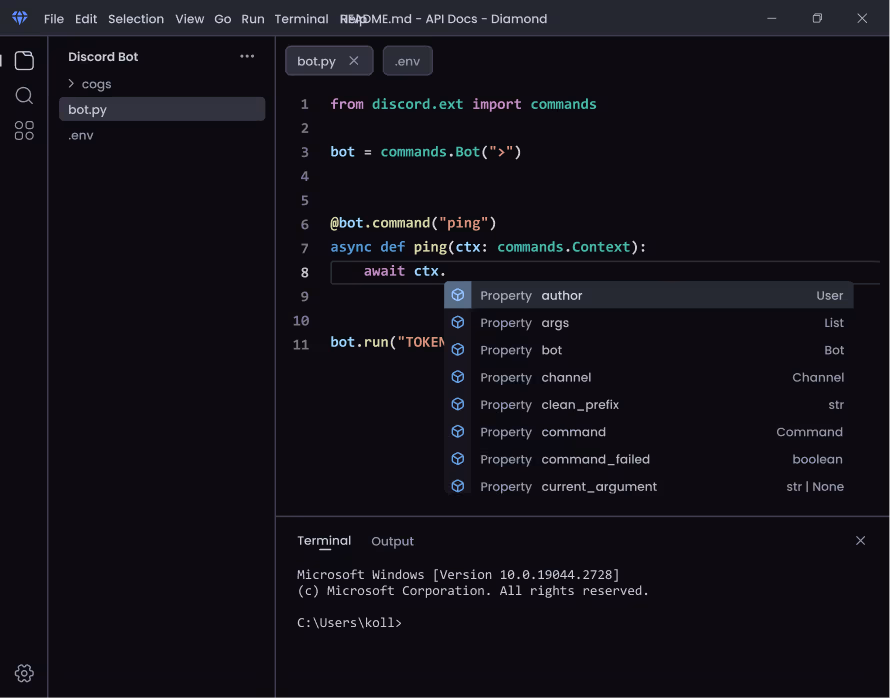Click the cube icon beside current_argument suggestion
This screenshot has height=698, width=890.
(457, 486)
